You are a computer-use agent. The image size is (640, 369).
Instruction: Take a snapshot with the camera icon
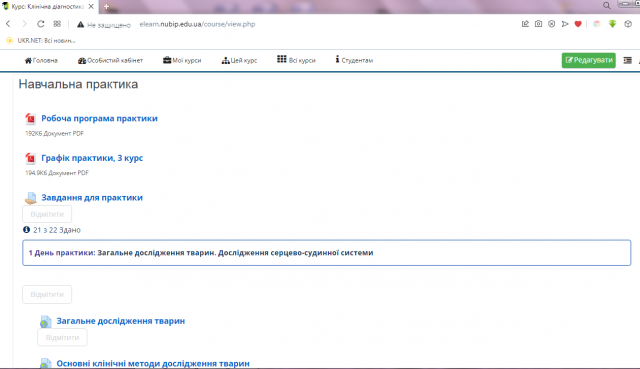tap(538, 24)
